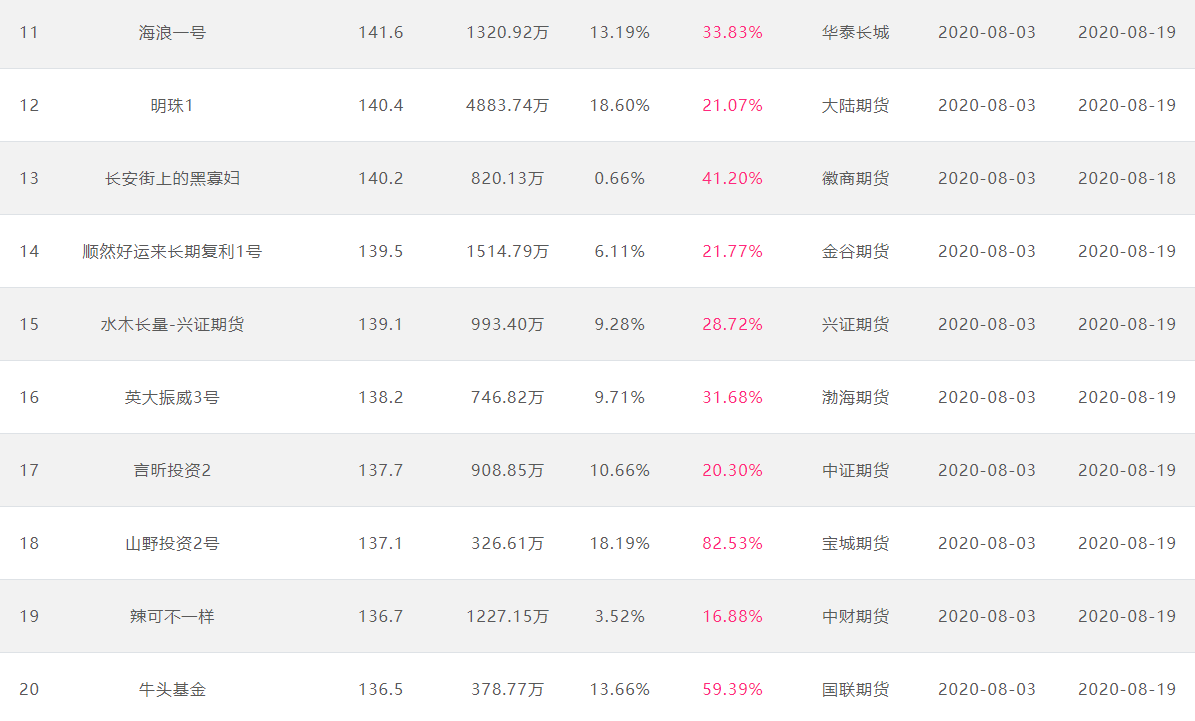Open the 明珠1 account entry
This screenshot has width=1195, height=721.
pos(172,106)
